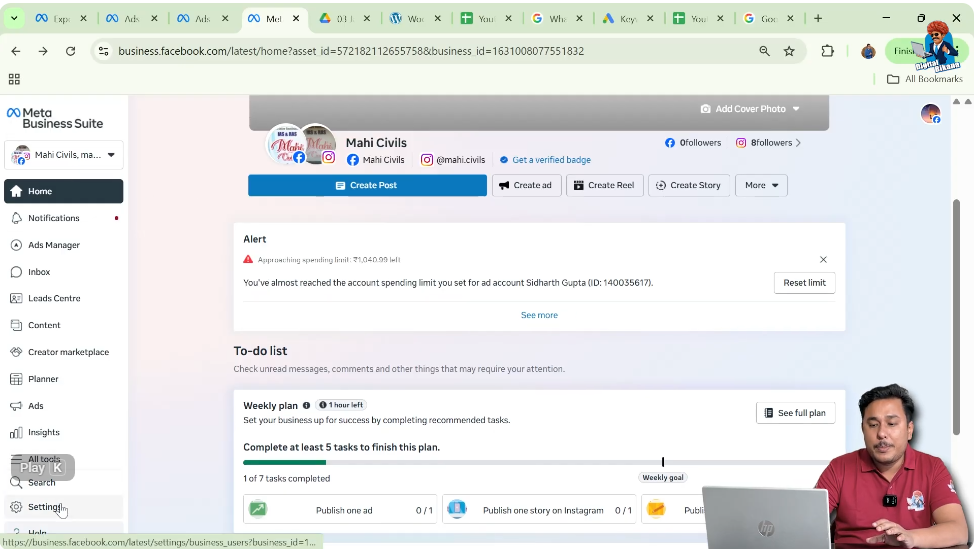Click the Inbox chat bubble icon

16,271
